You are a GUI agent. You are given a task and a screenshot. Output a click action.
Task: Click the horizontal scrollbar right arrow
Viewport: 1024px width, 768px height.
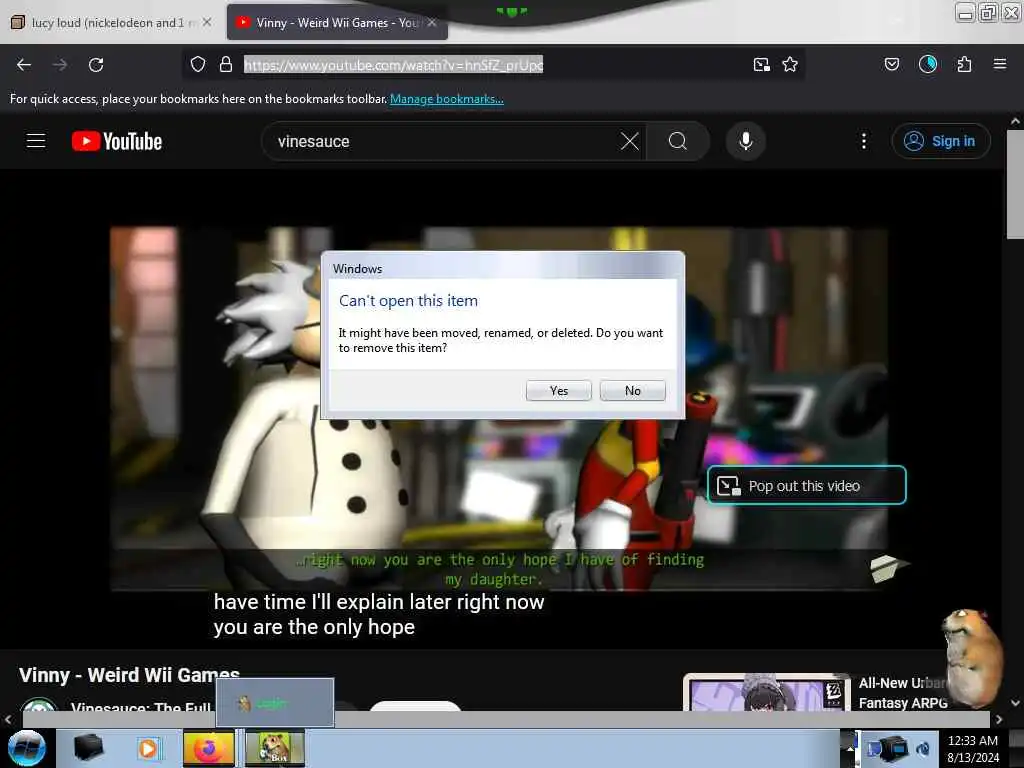pos(999,720)
